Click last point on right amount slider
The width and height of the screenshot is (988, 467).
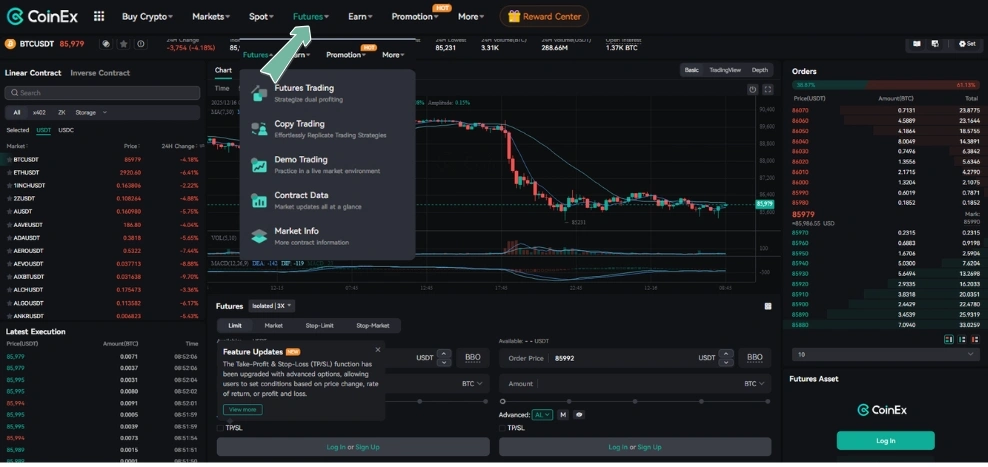(x=767, y=401)
